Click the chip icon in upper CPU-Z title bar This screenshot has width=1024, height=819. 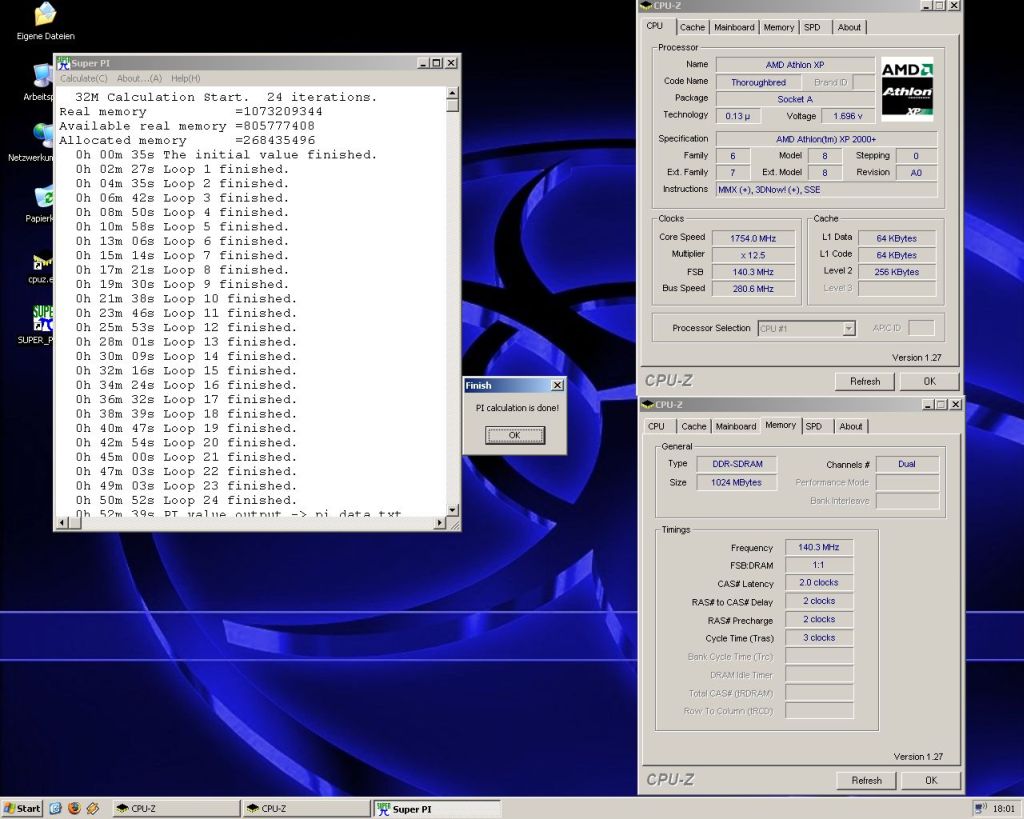[646, 5]
